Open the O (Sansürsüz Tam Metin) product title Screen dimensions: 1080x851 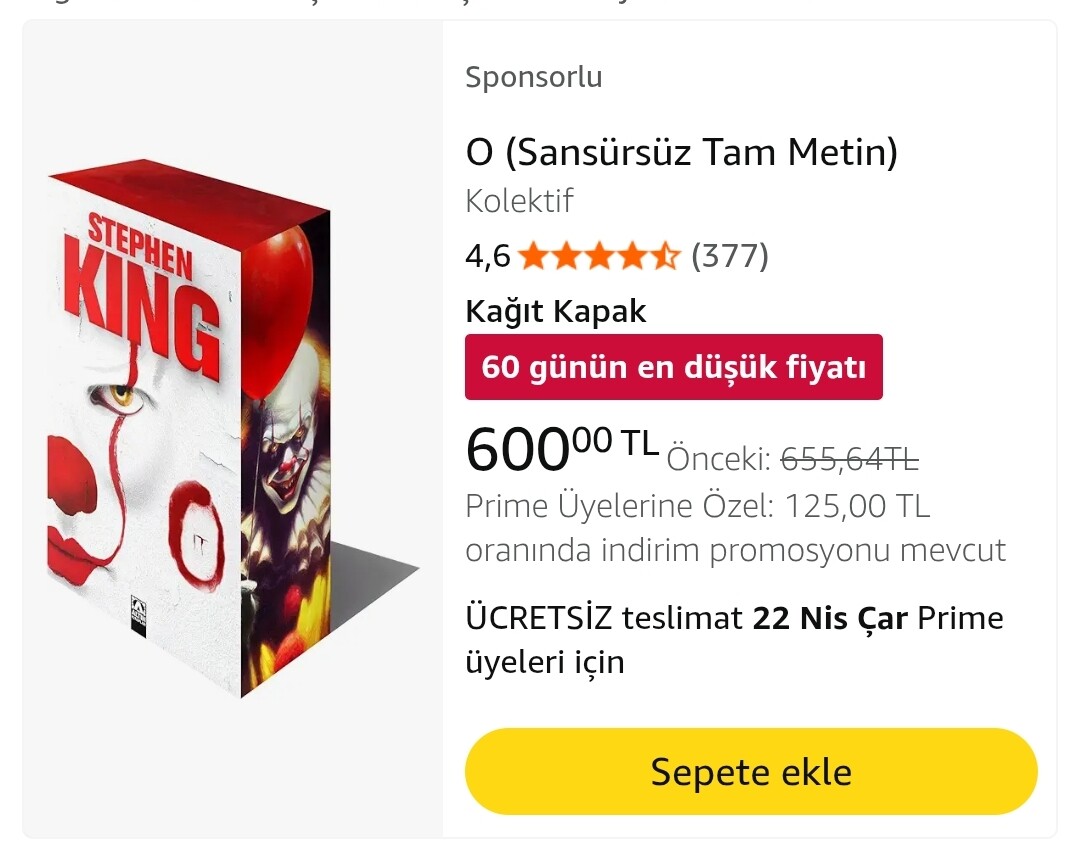tap(682, 153)
